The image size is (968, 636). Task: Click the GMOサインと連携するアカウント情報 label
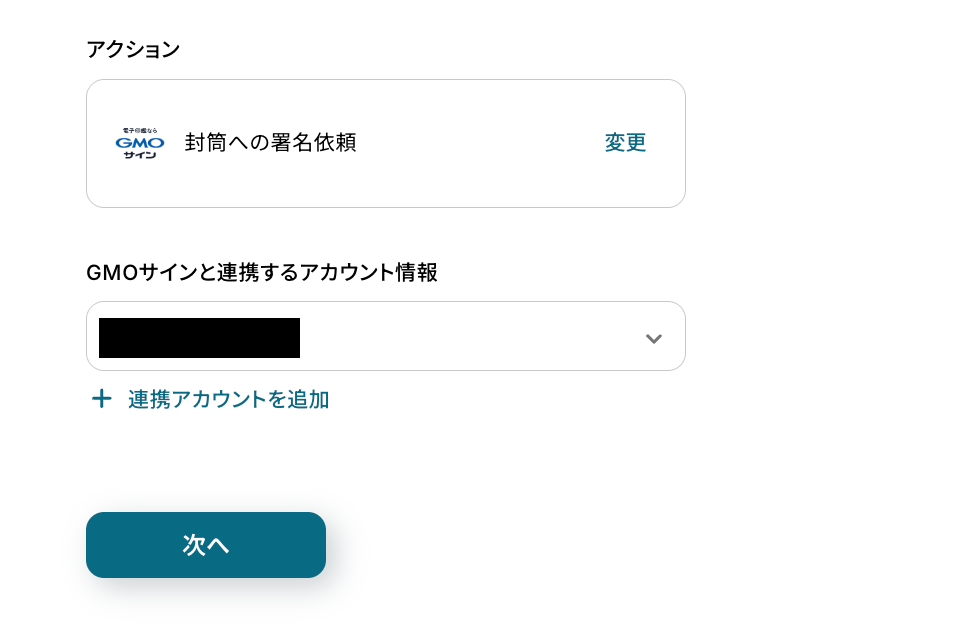click(262, 272)
